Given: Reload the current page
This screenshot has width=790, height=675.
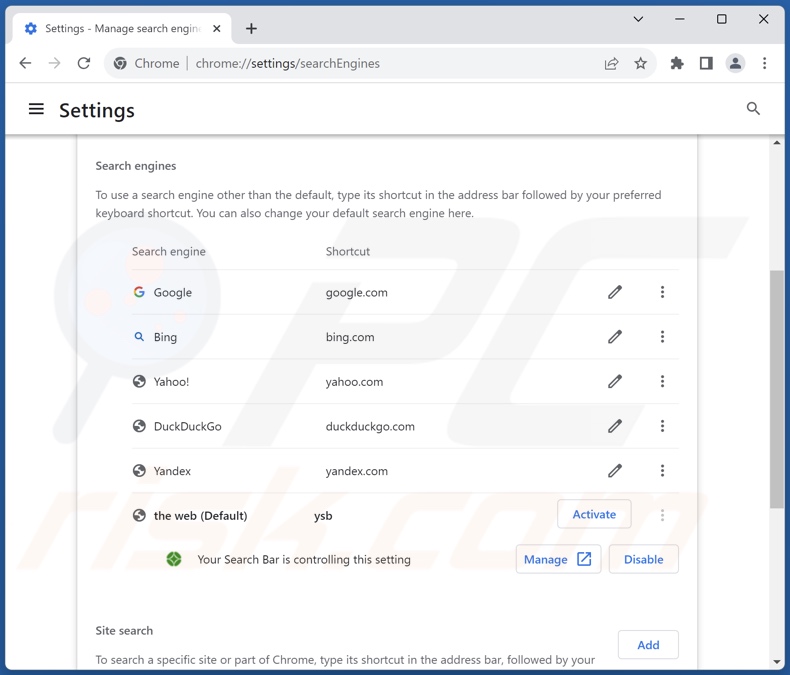Looking at the screenshot, I should tap(84, 63).
